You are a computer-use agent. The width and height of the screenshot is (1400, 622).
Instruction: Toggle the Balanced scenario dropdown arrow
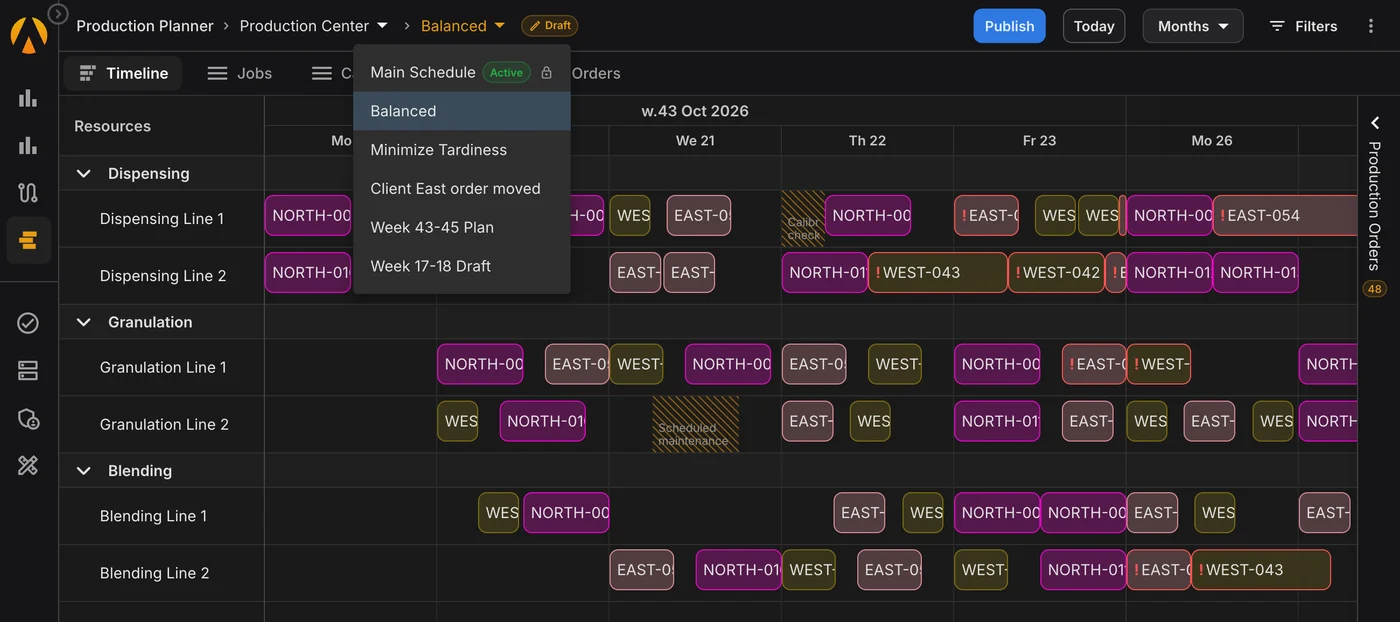click(499, 26)
